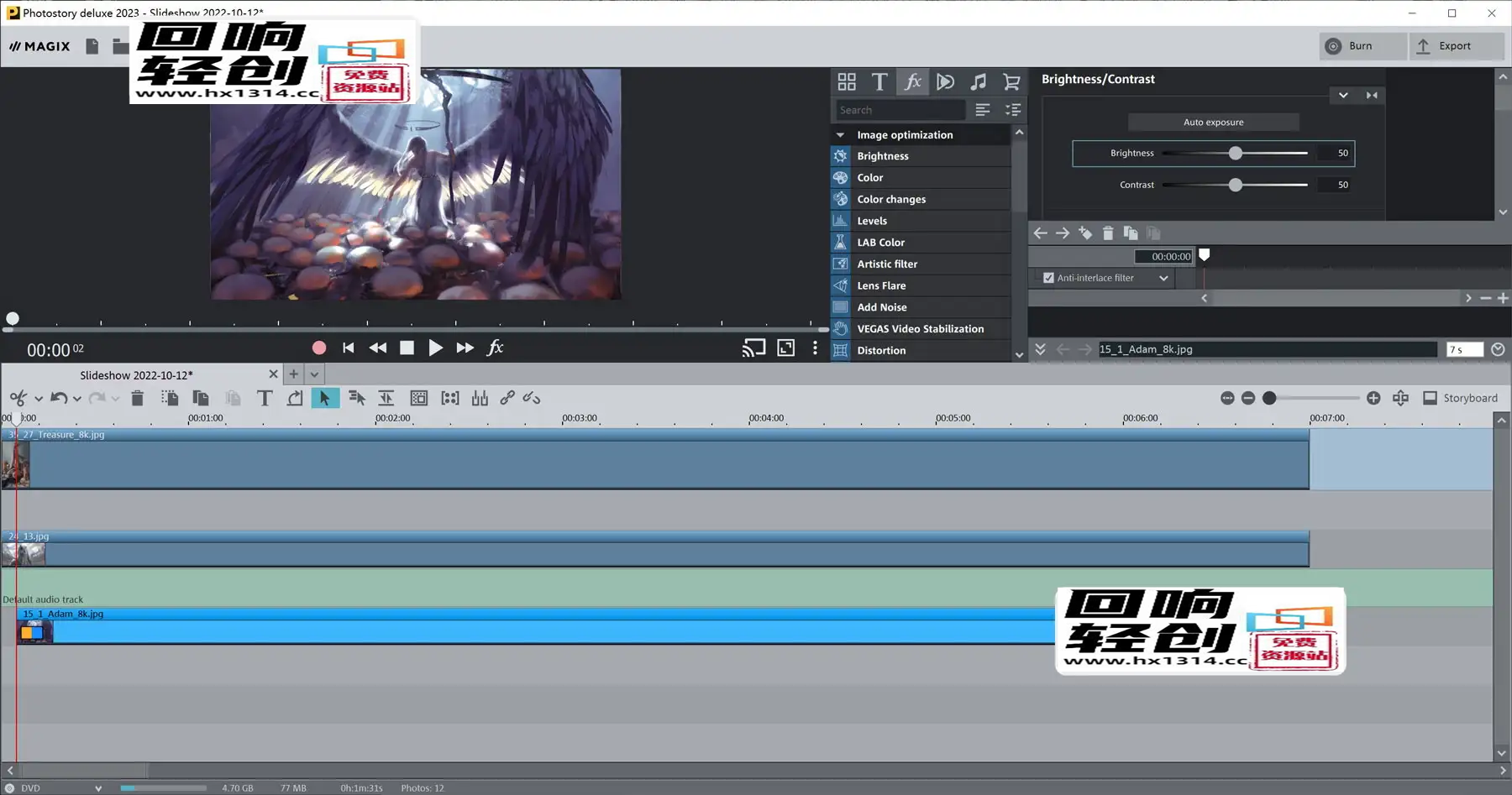Open the Audio music note tab

pyautogui.click(x=978, y=81)
